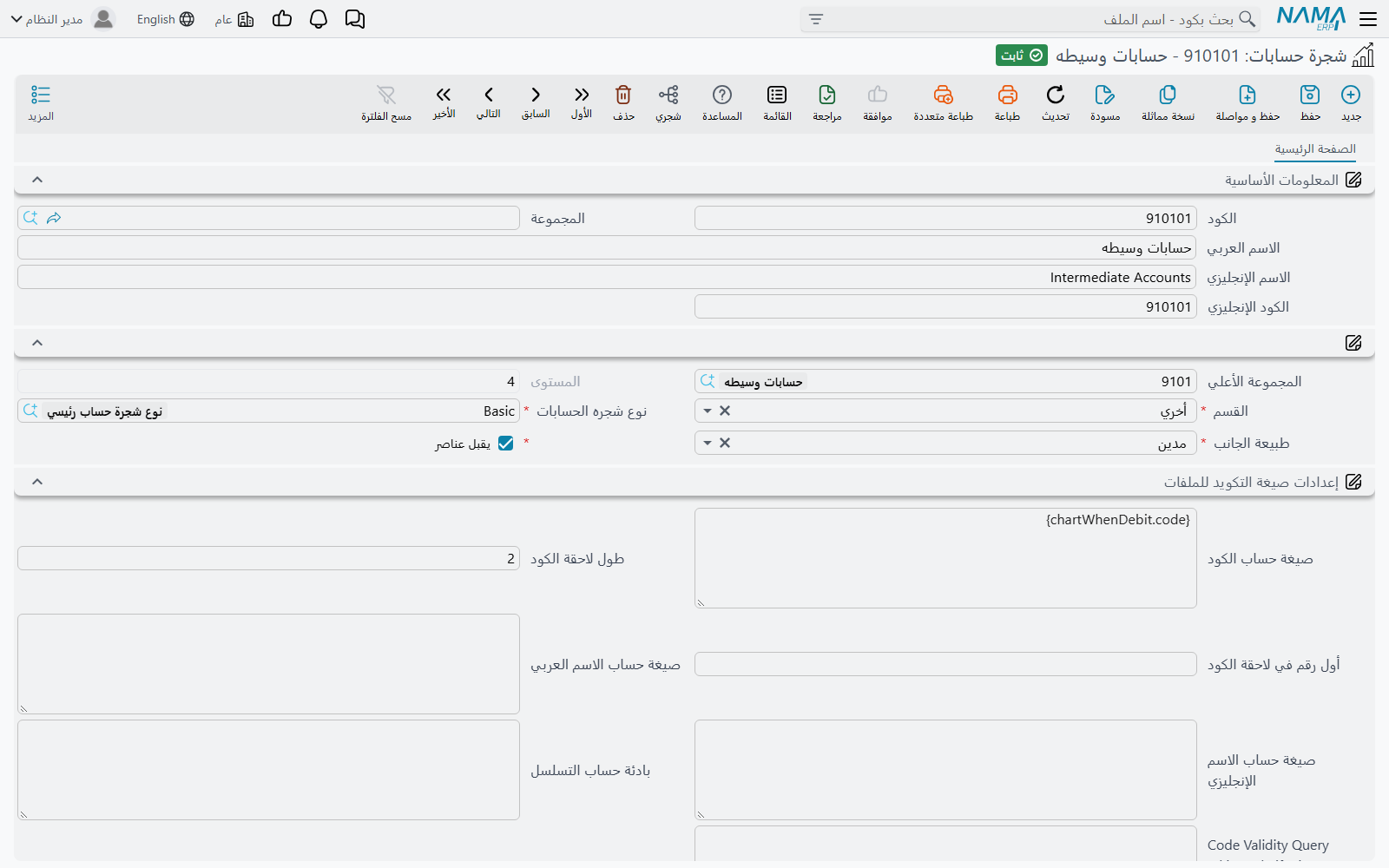This screenshot has height=868, width=1389.
Task: Click edit icon beside المعلومات الأساسية
Action: click(x=1353, y=180)
